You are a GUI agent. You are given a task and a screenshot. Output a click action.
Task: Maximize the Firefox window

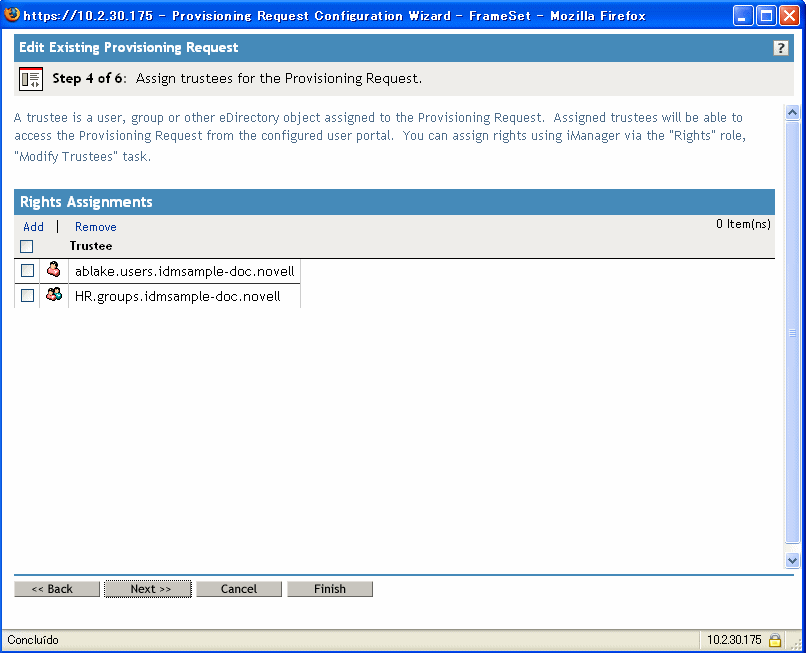click(x=766, y=16)
